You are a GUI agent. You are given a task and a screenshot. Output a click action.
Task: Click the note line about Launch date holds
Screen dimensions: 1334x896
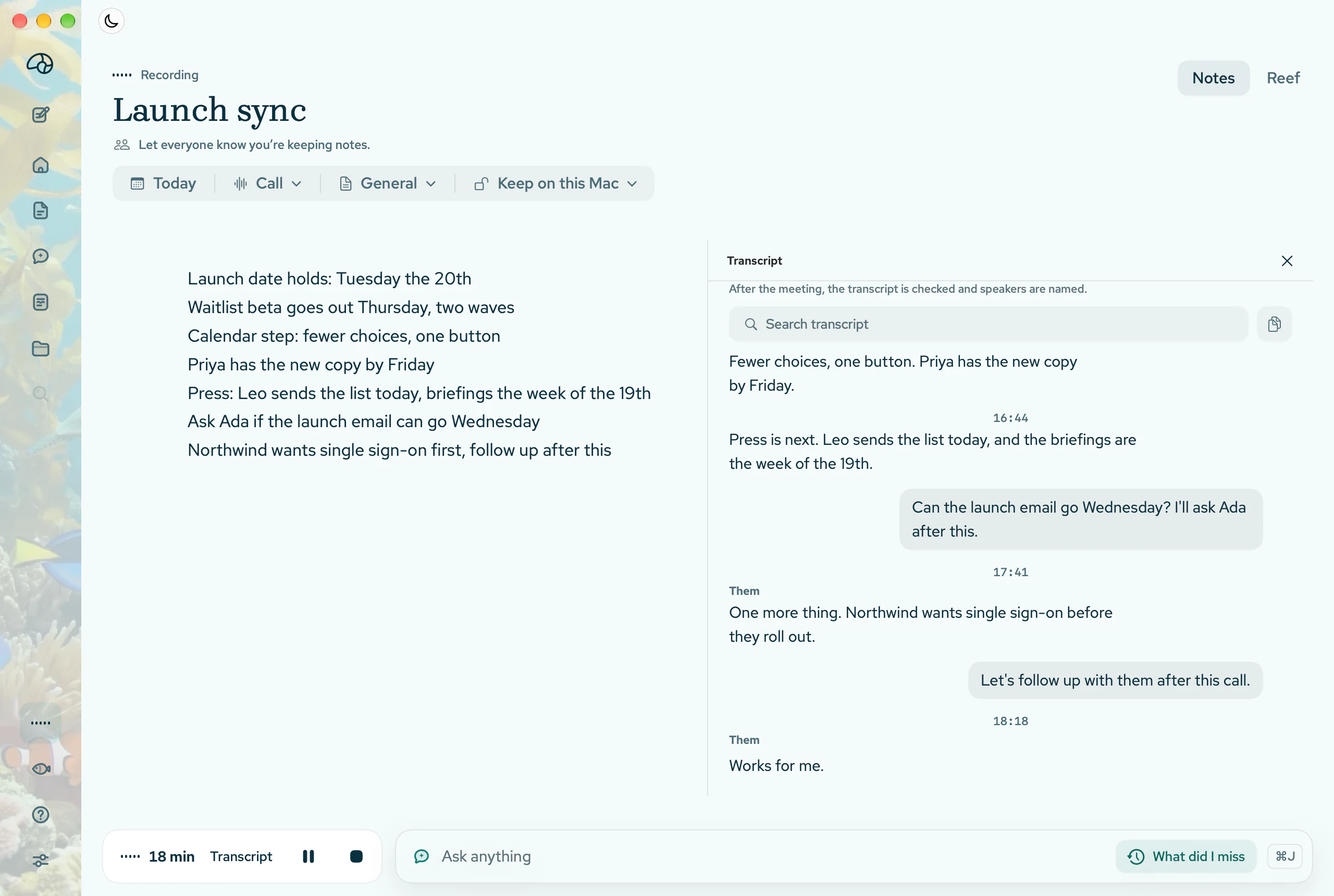click(x=329, y=278)
